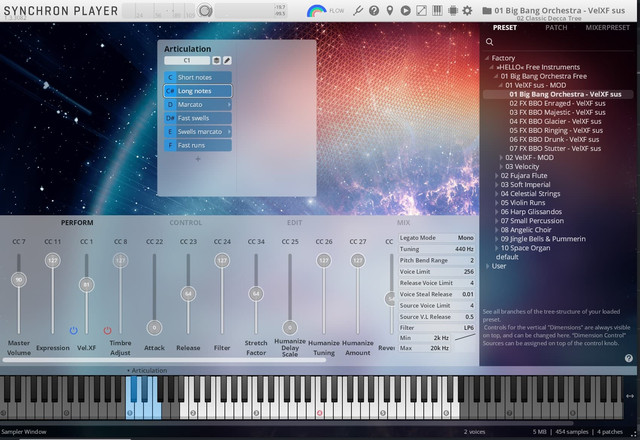Click the plus sign below Fast runs
Viewport: 640px width, 440px height.
(x=198, y=159)
